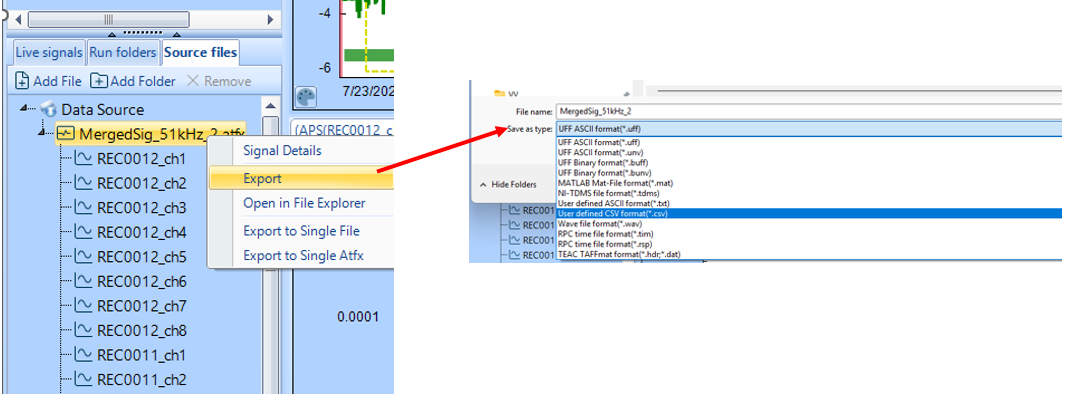Select signal REC0012_ch8
Screen dimensions: 1067x401
[x=142, y=330]
